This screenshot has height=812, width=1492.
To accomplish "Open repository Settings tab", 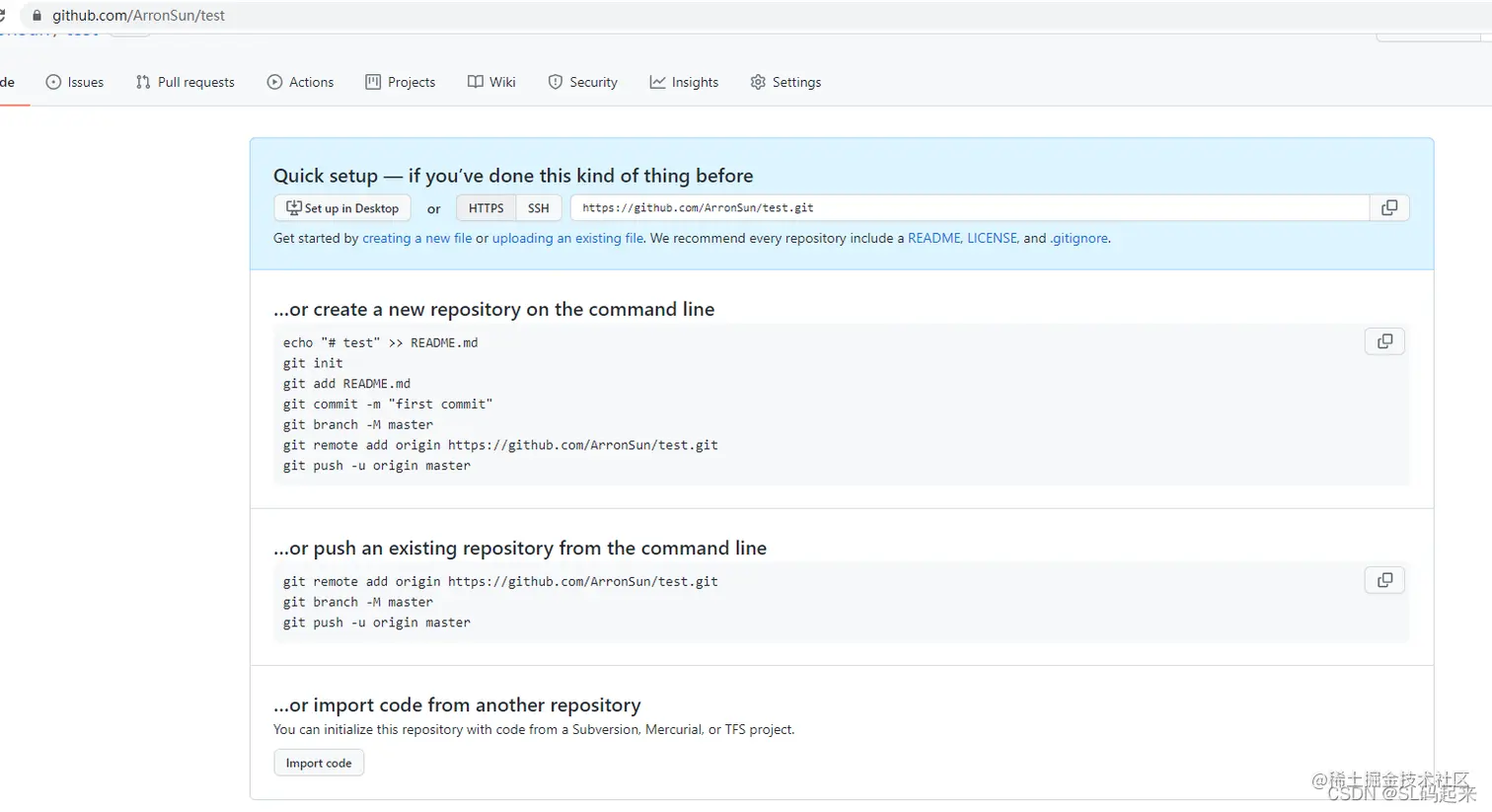I will tap(786, 82).
